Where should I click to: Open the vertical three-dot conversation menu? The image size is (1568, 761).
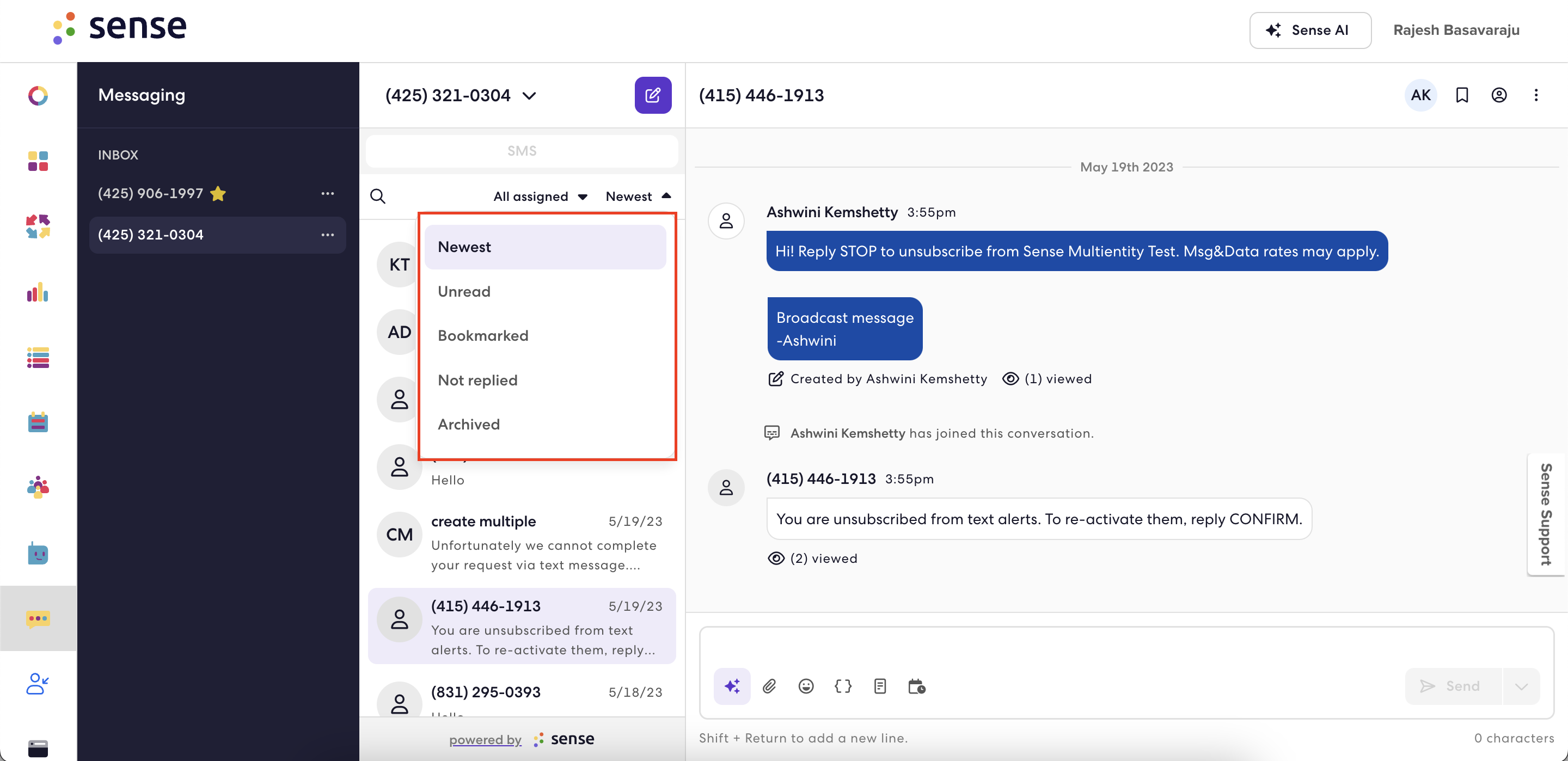1536,95
